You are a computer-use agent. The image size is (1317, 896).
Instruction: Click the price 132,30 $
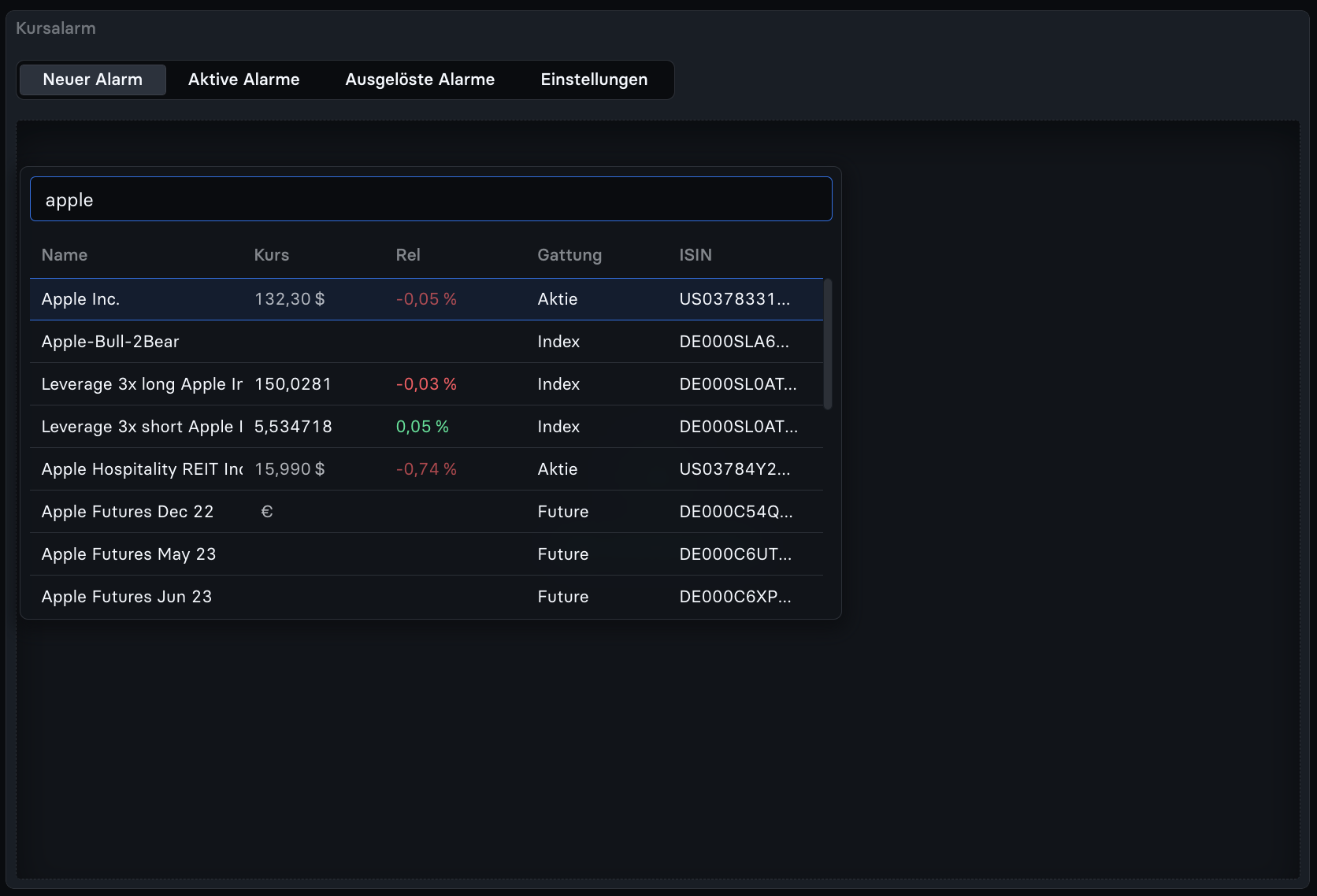click(x=290, y=299)
